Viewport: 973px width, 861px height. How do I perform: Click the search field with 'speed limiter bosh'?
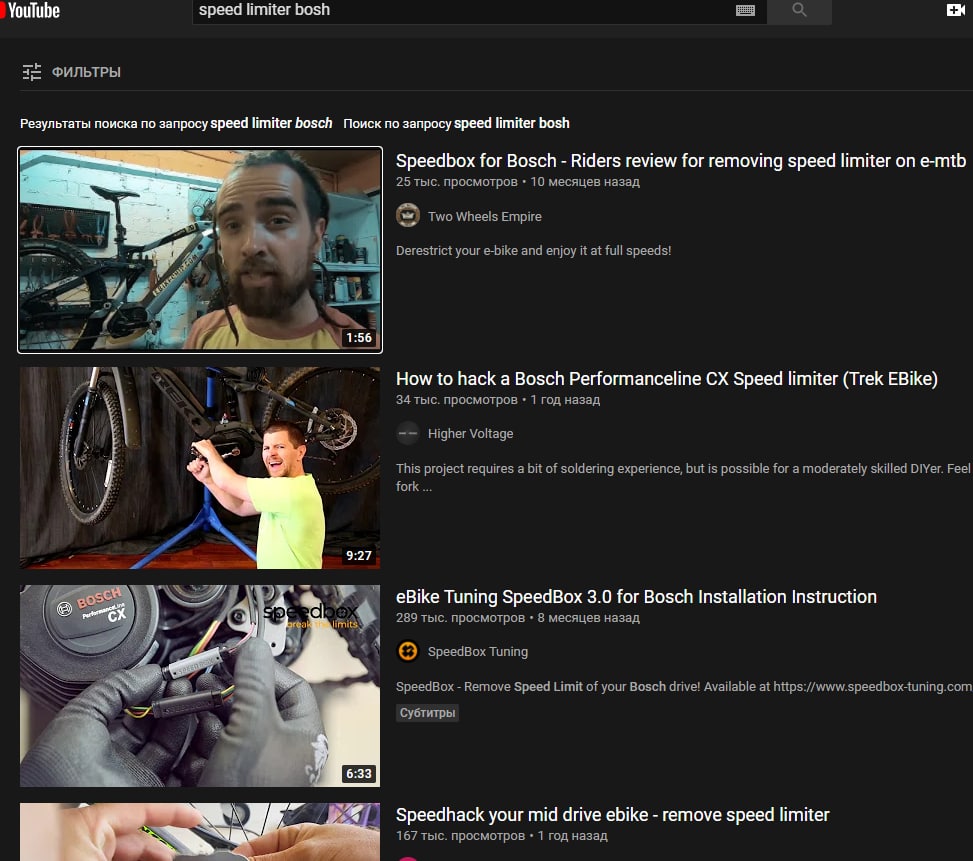tap(479, 11)
